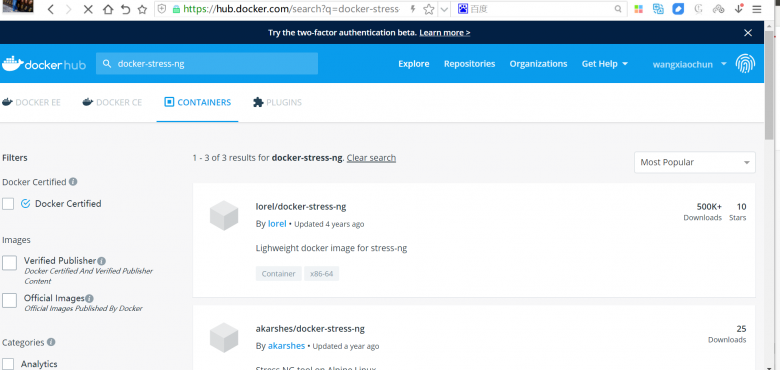Select the CONTAINERS tab
Image resolution: width=780 pixels, height=370 pixels.
197,102
